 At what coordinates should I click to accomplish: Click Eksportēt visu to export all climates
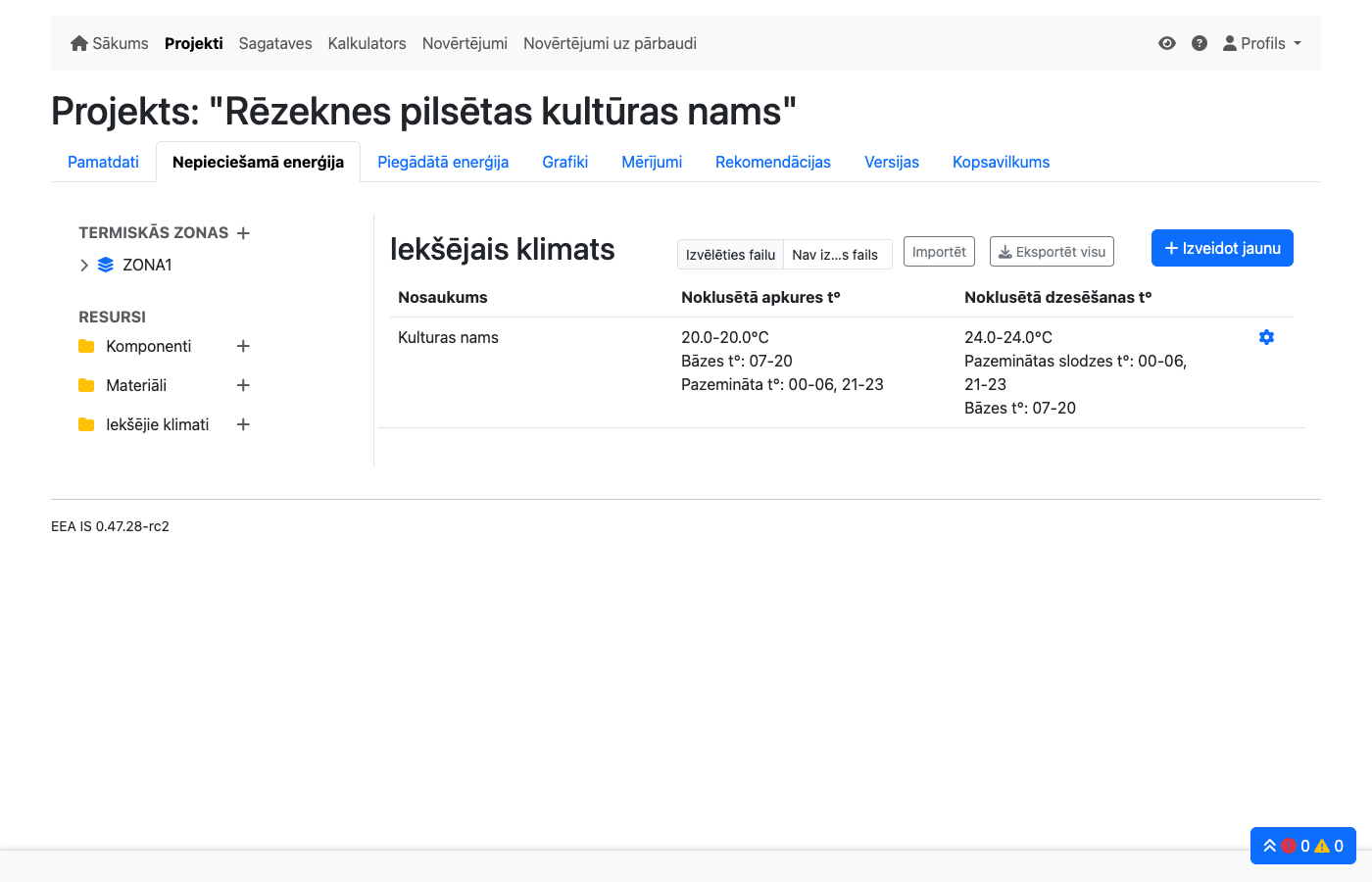[x=1052, y=251]
